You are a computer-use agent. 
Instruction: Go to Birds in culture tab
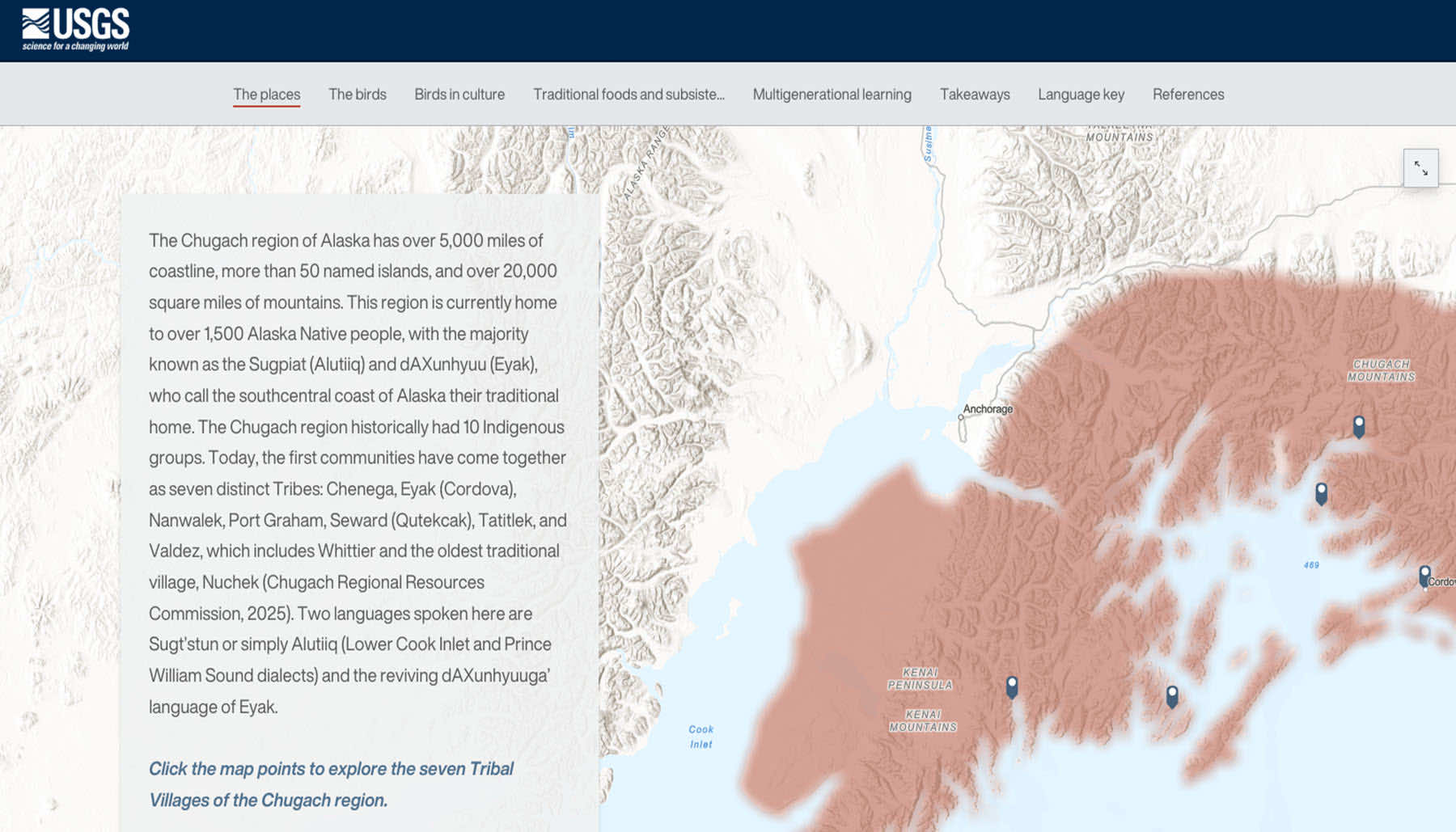[x=459, y=95]
